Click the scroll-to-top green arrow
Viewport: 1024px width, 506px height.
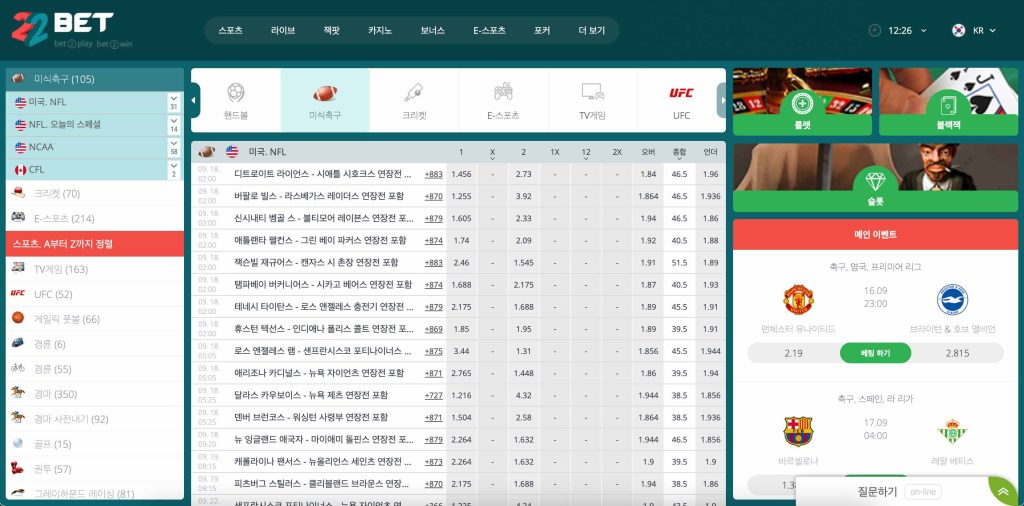click(x=1002, y=491)
